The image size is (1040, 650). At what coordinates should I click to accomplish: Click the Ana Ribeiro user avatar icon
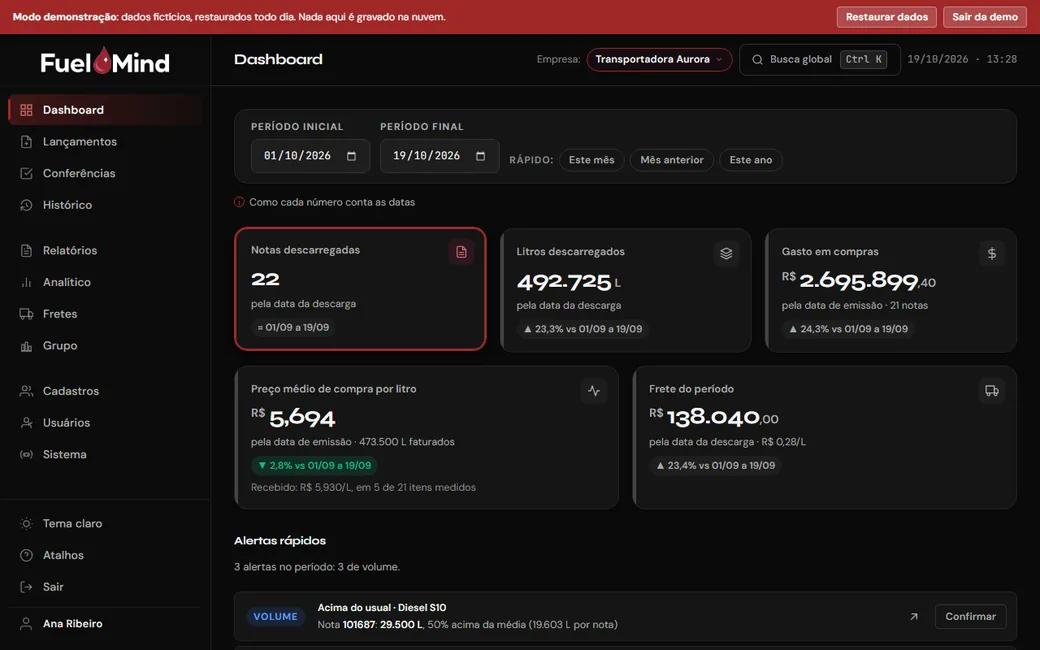click(x=27, y=624)
